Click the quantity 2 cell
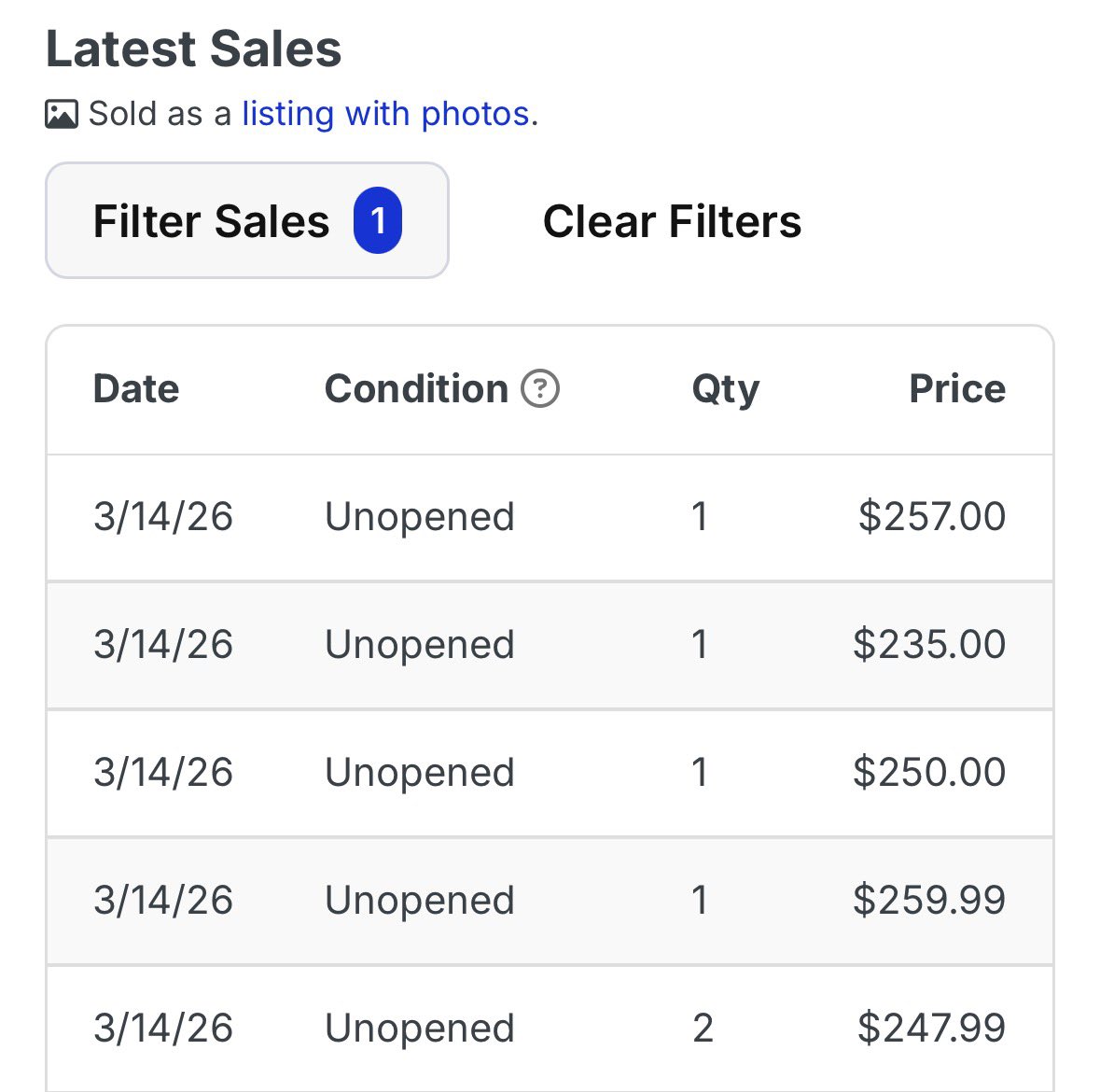Image resolution: width=1100 pixels, height=1092 pixels. [x=703, y=1029]
